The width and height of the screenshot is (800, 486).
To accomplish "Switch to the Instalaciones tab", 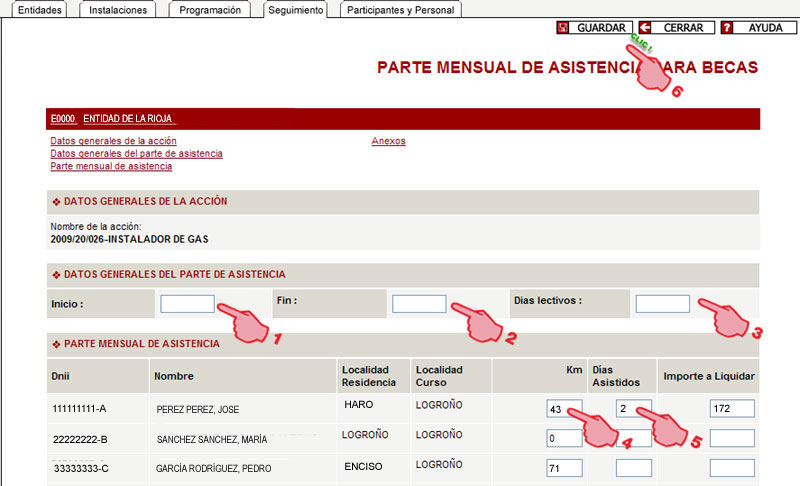I will 118,10.
